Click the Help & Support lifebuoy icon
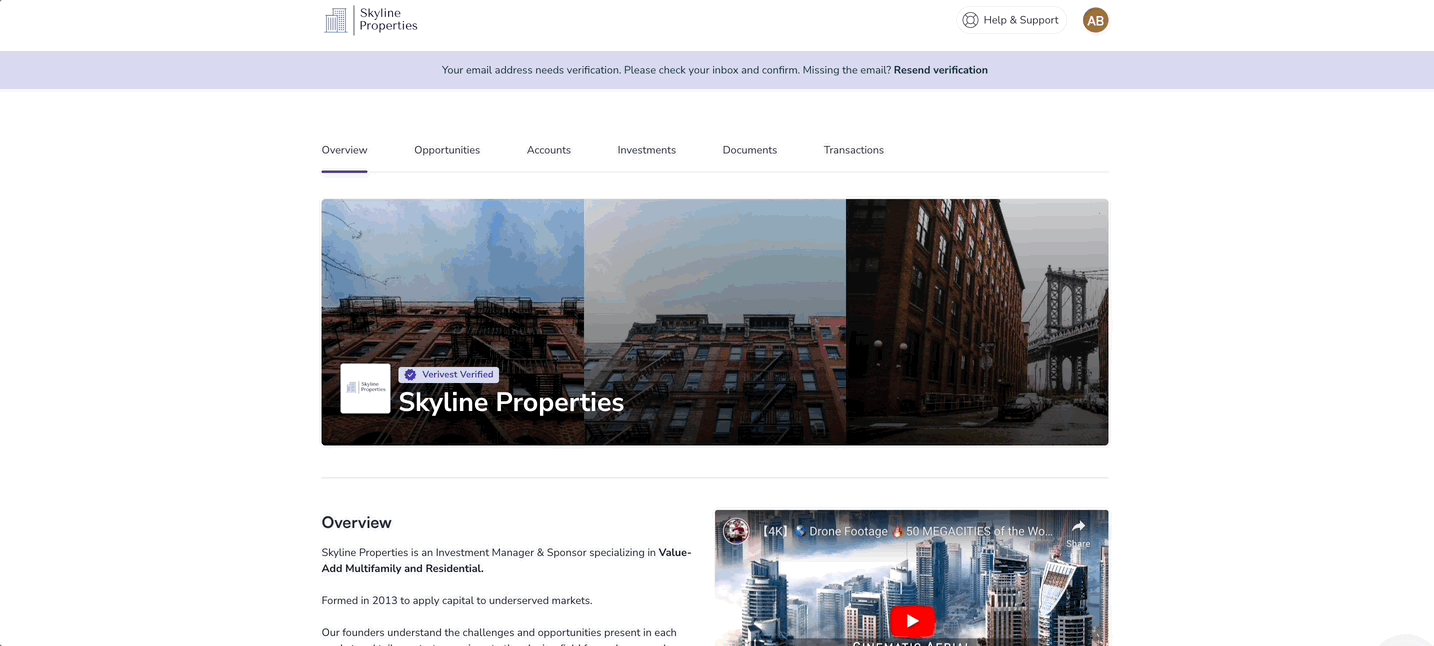This screenshot has height=646, width=1434. click(x=970, y=20)
